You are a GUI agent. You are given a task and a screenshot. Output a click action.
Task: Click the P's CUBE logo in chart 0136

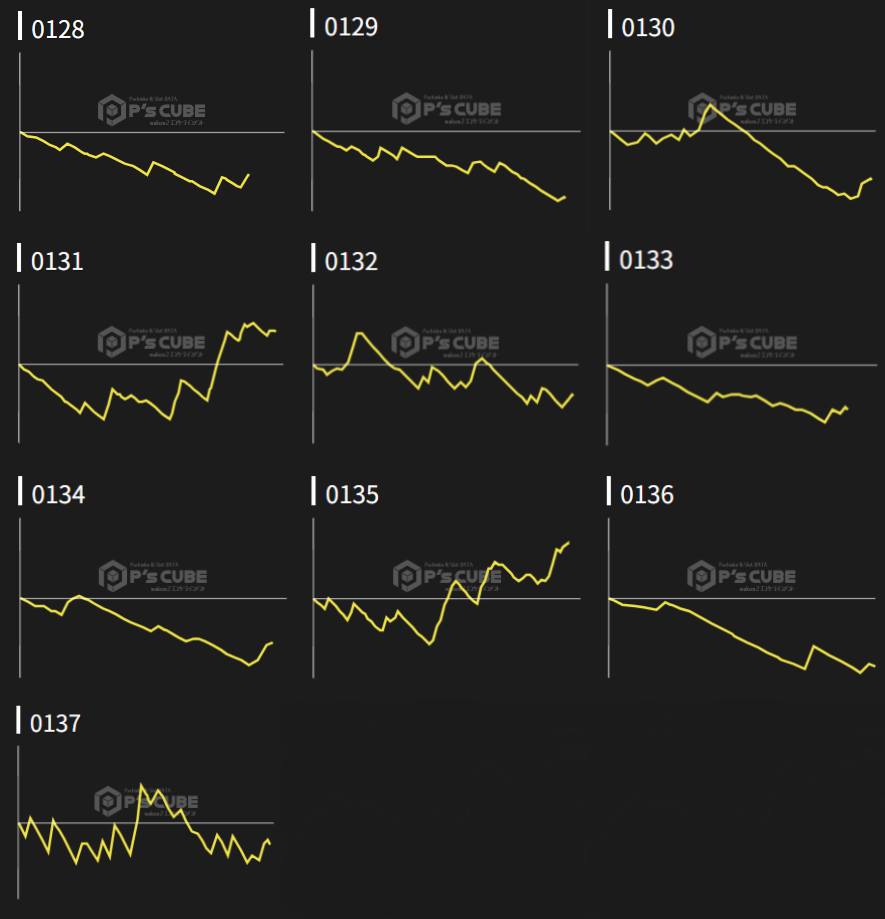[742, 575]
